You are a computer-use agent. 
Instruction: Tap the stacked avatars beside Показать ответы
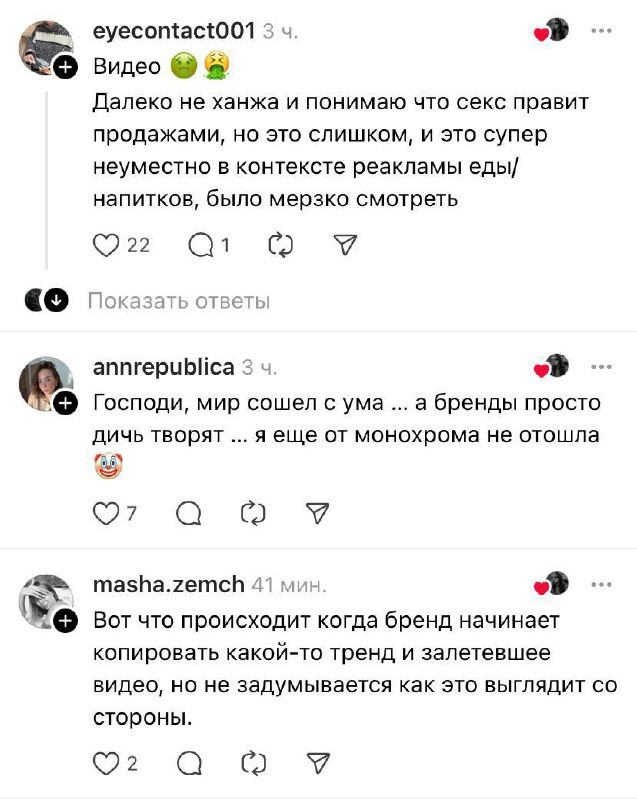point(42,297)
